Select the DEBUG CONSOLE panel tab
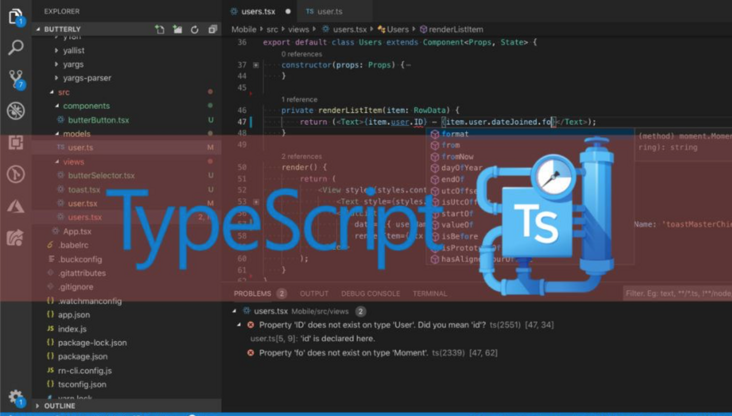Screen dimensions: 732x416 click(x=370, y=294)
